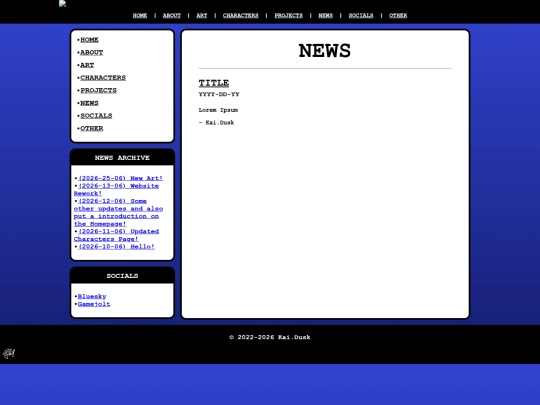Click the copyright "© 2022-2026 Kai.Dusk" text

pyautogui.click(x=270, y=337)
